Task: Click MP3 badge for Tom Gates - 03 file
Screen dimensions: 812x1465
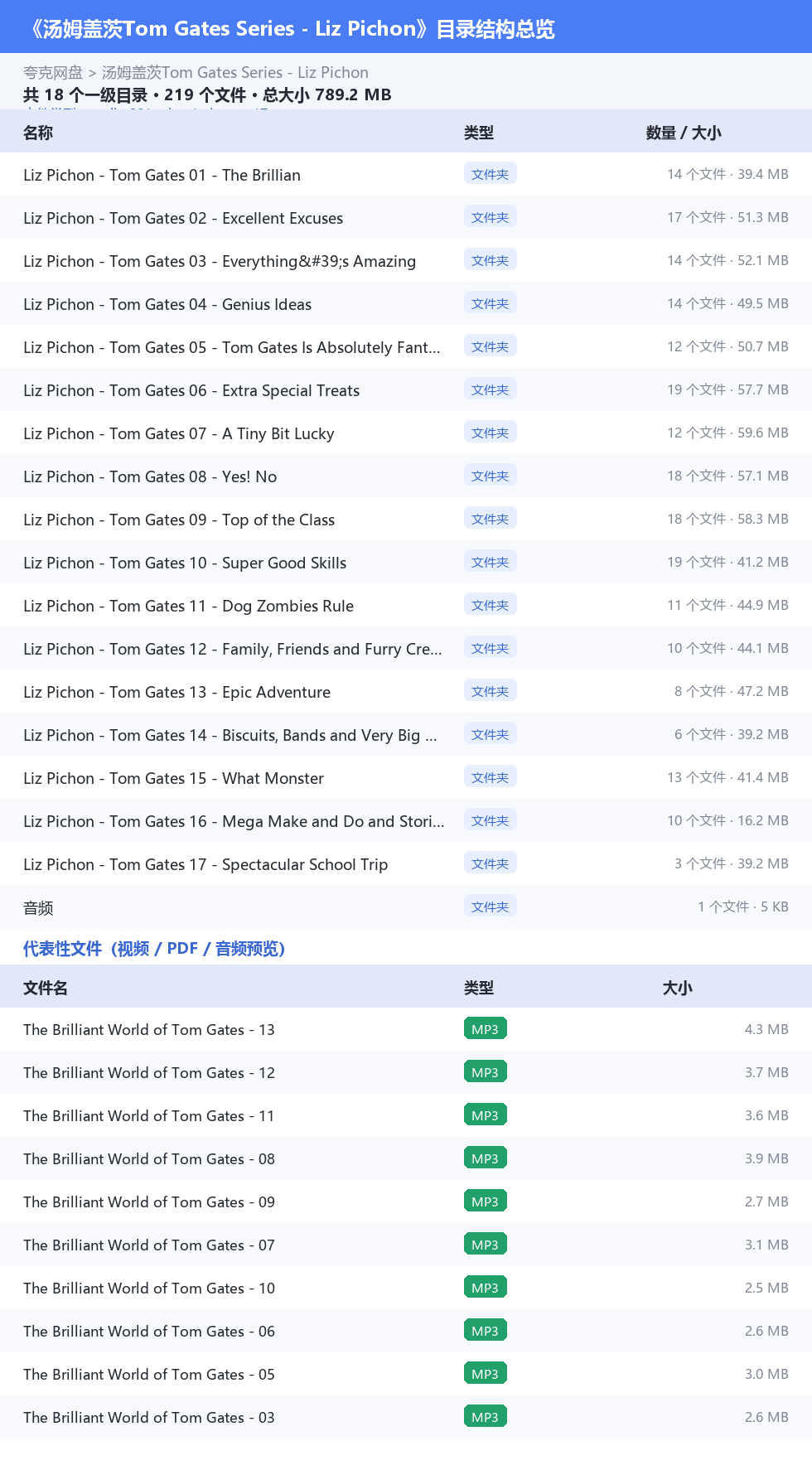Action: pos(486,1417)
